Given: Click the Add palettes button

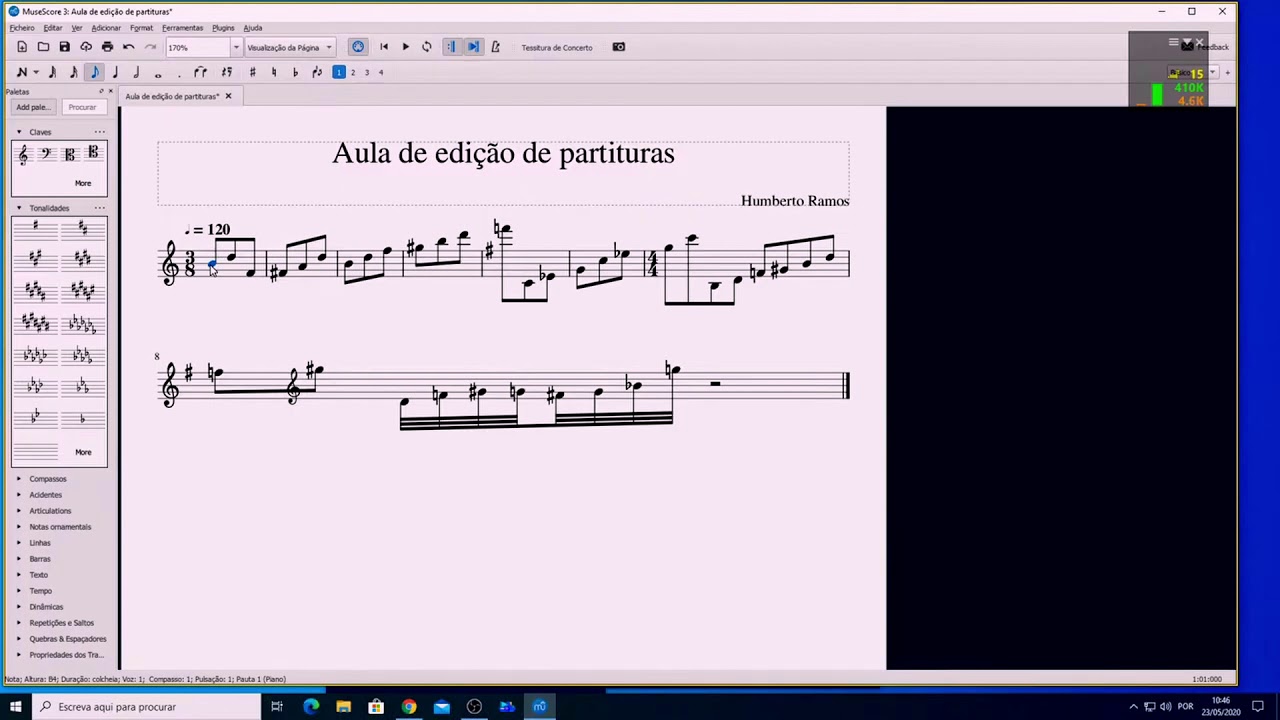Looking at the screenshot, I should [33, 107].
